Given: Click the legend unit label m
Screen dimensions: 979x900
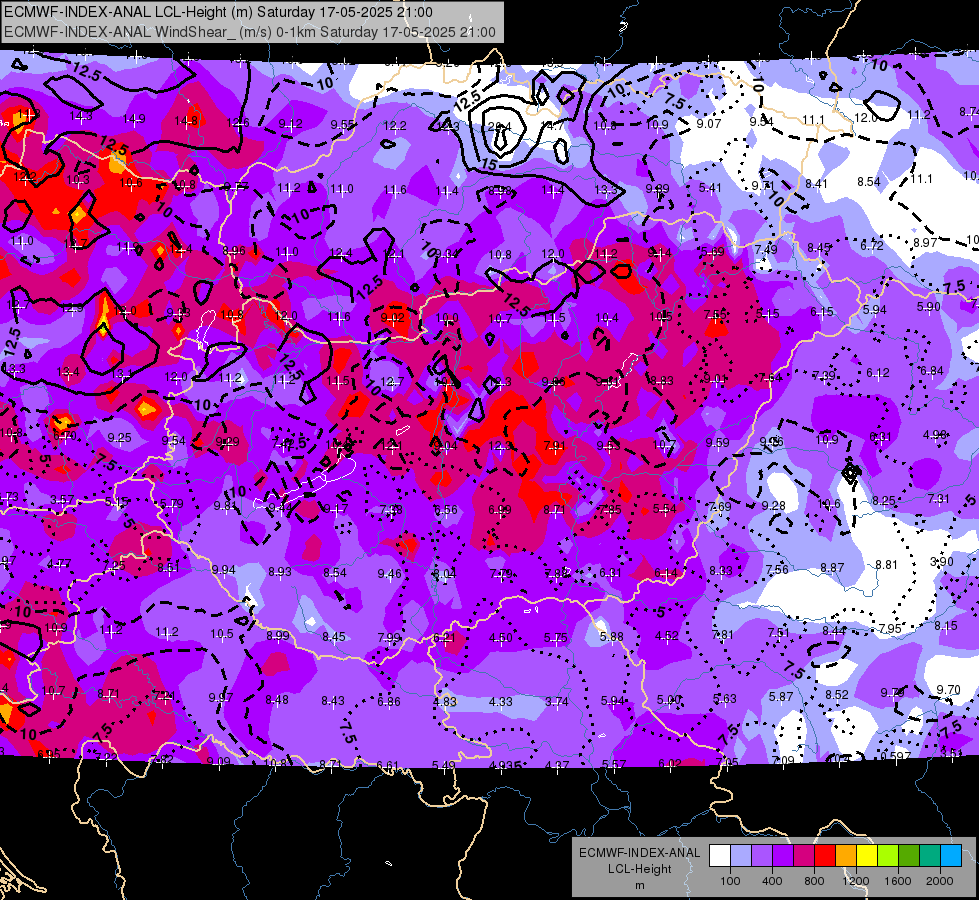Looking at the screenshot, I should tap(639, 886).
